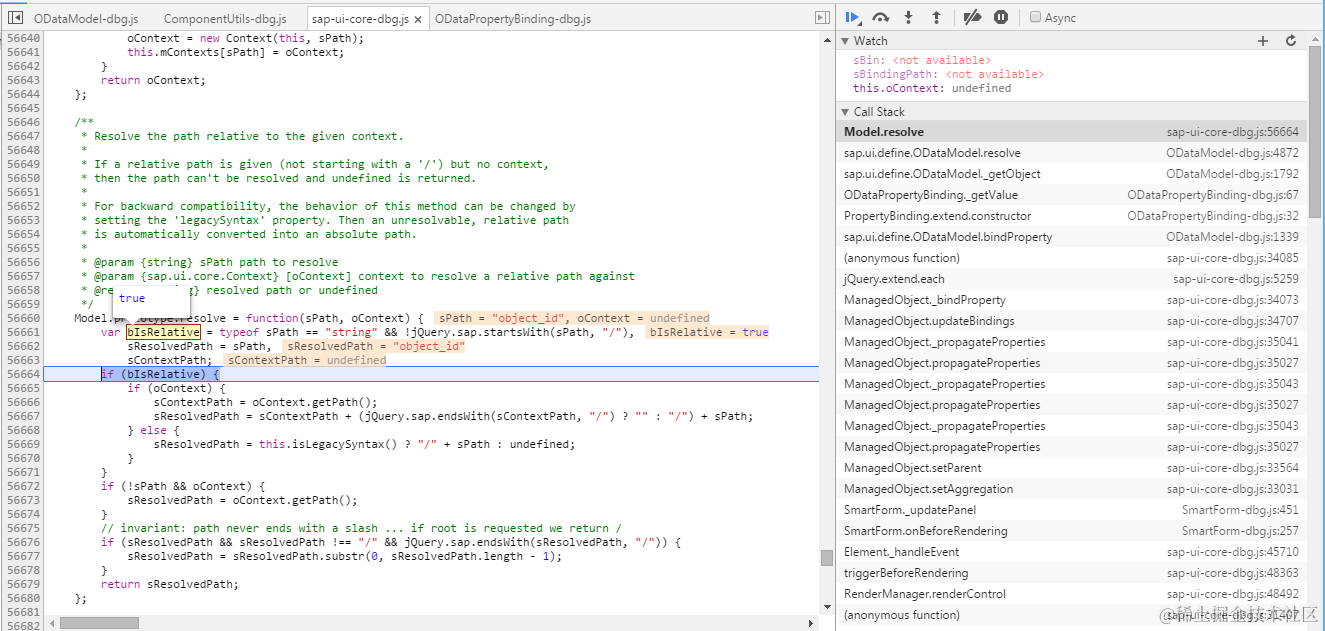Click the sBindingPath watch expression

(948, 74)
